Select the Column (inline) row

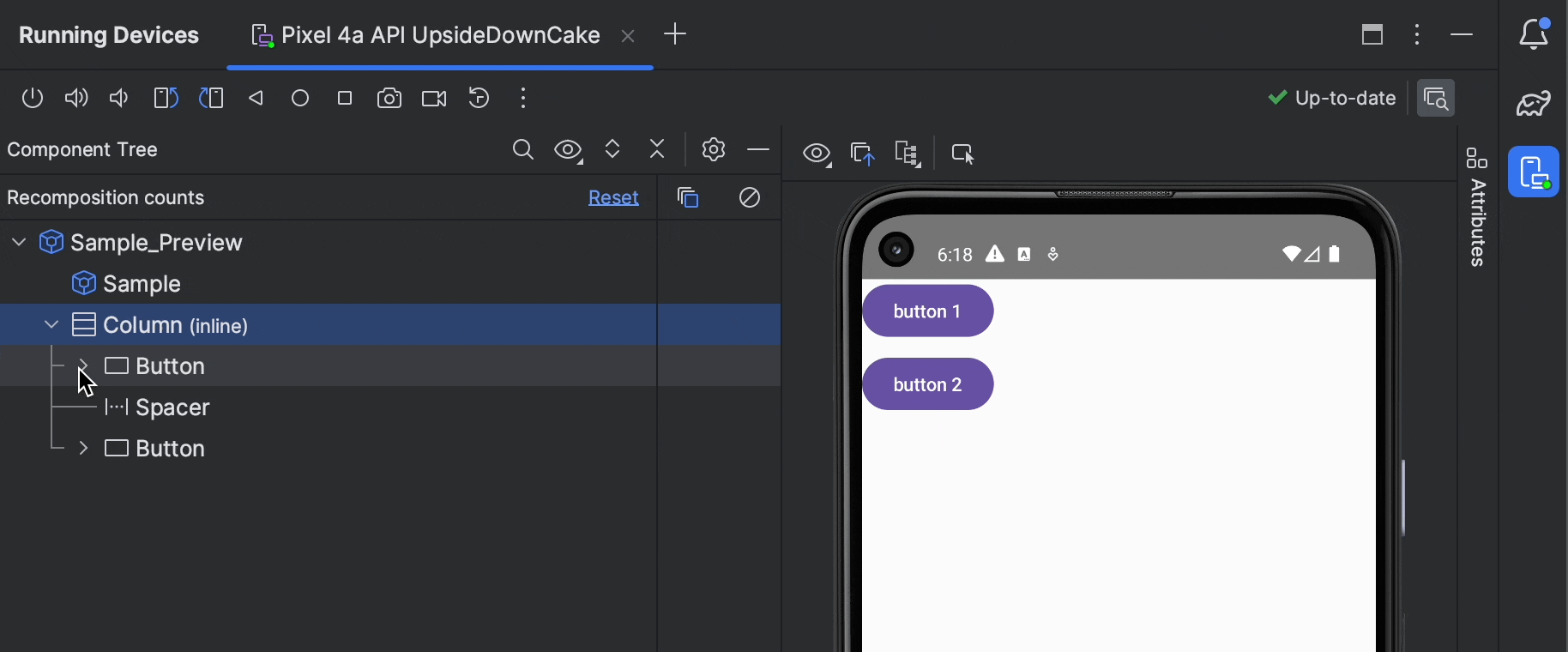tap(329, 325)
